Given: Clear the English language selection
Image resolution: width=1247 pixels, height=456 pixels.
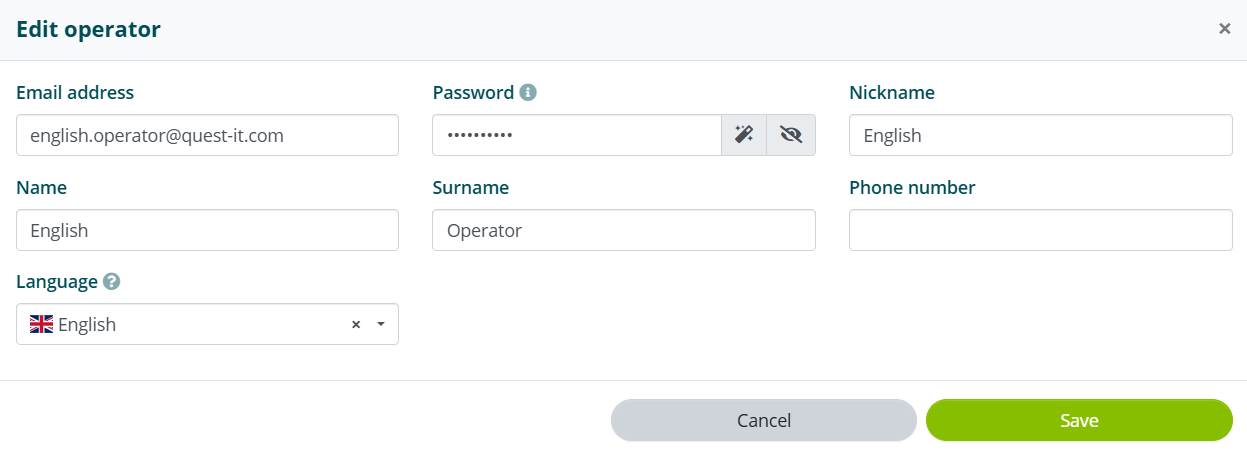Looking at the screenshot, I should (x=356, y=325).
